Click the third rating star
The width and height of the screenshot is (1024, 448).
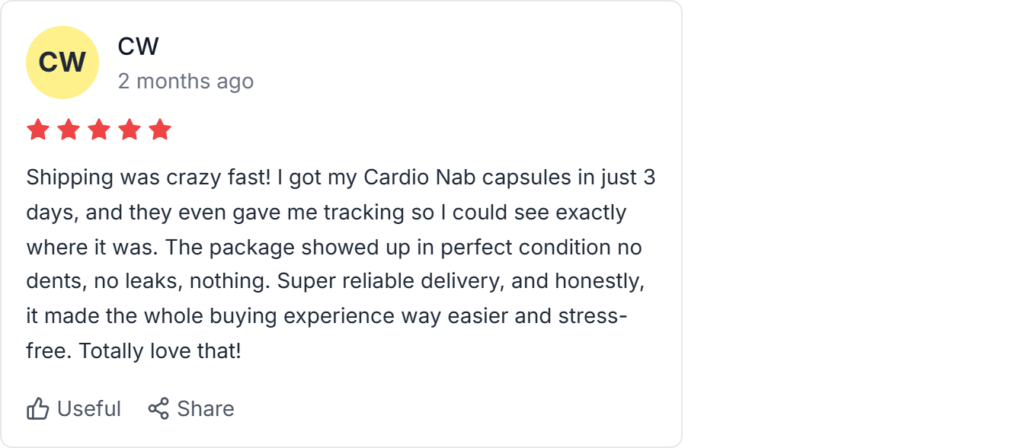99,130
